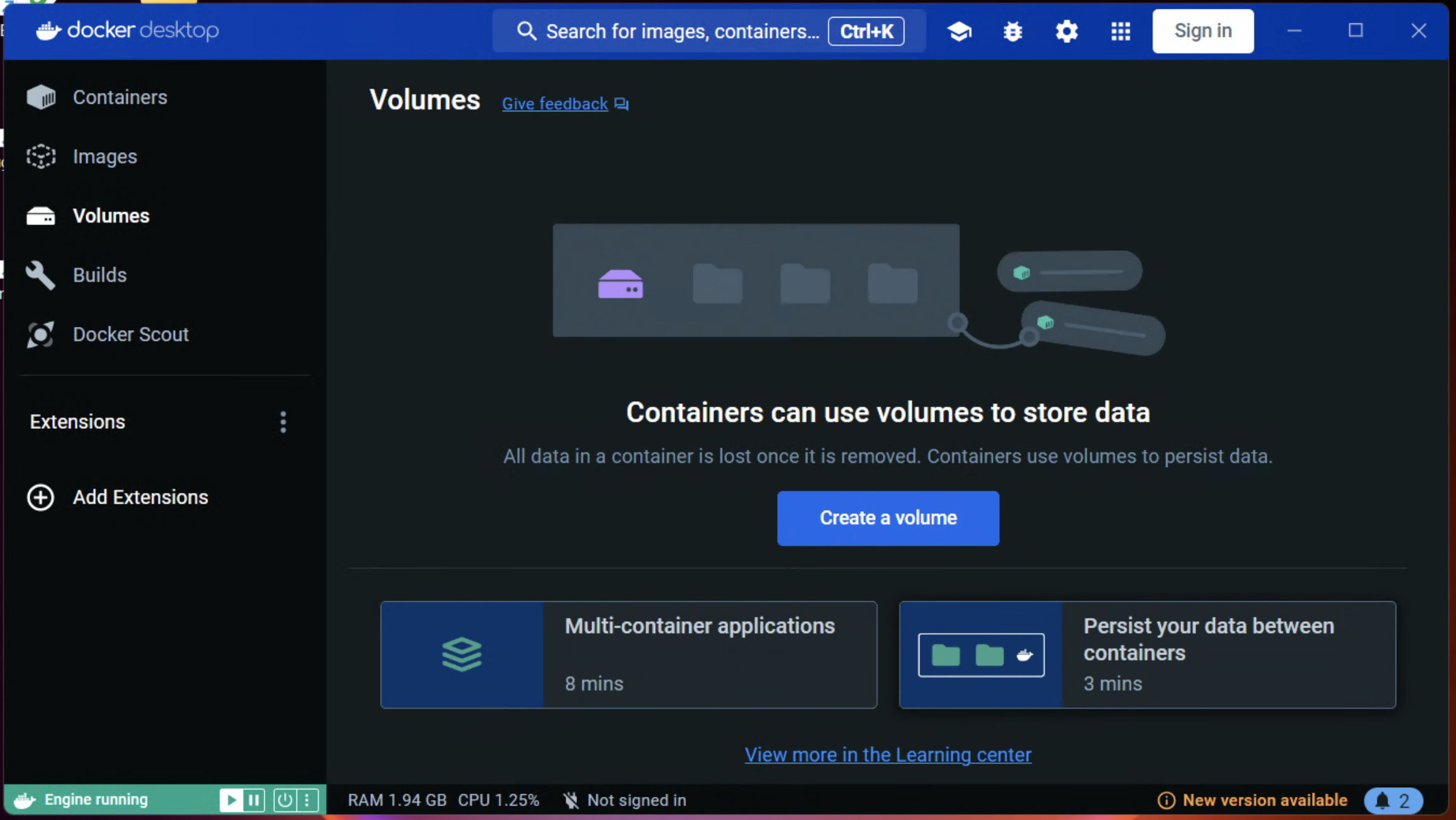The width and height of the screenshot is (1456, 820).
Task: Click the Docker Scout lens icon
Action: click(41, 334)
